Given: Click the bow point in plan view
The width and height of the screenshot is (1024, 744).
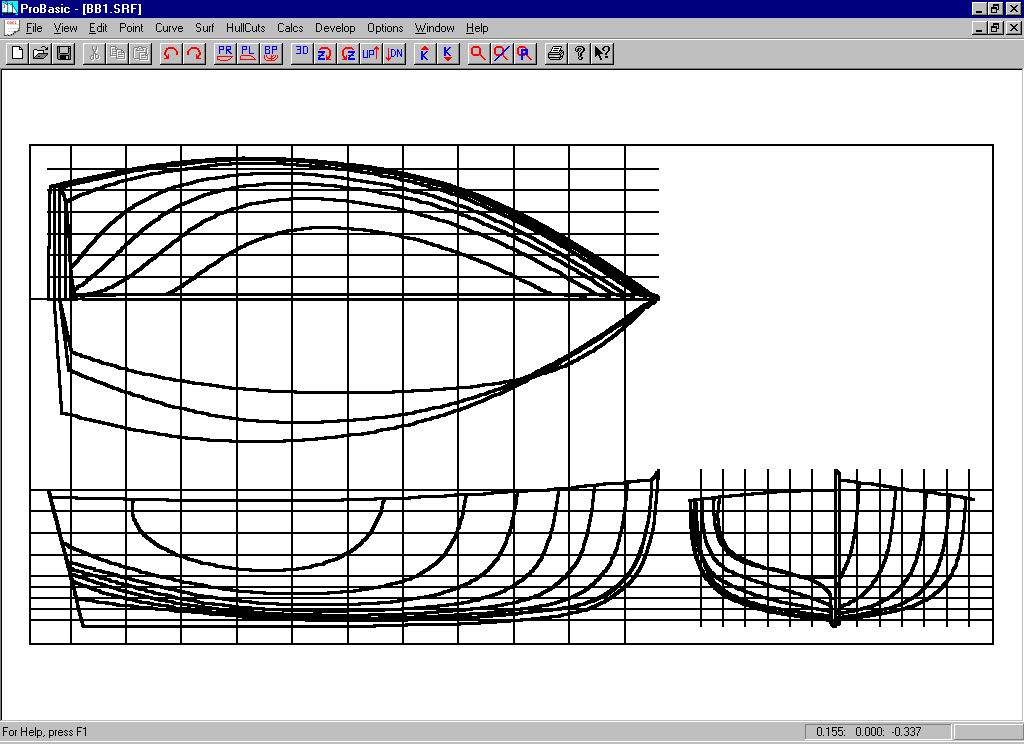Looking at the screenshot, I should pos(657,297).
